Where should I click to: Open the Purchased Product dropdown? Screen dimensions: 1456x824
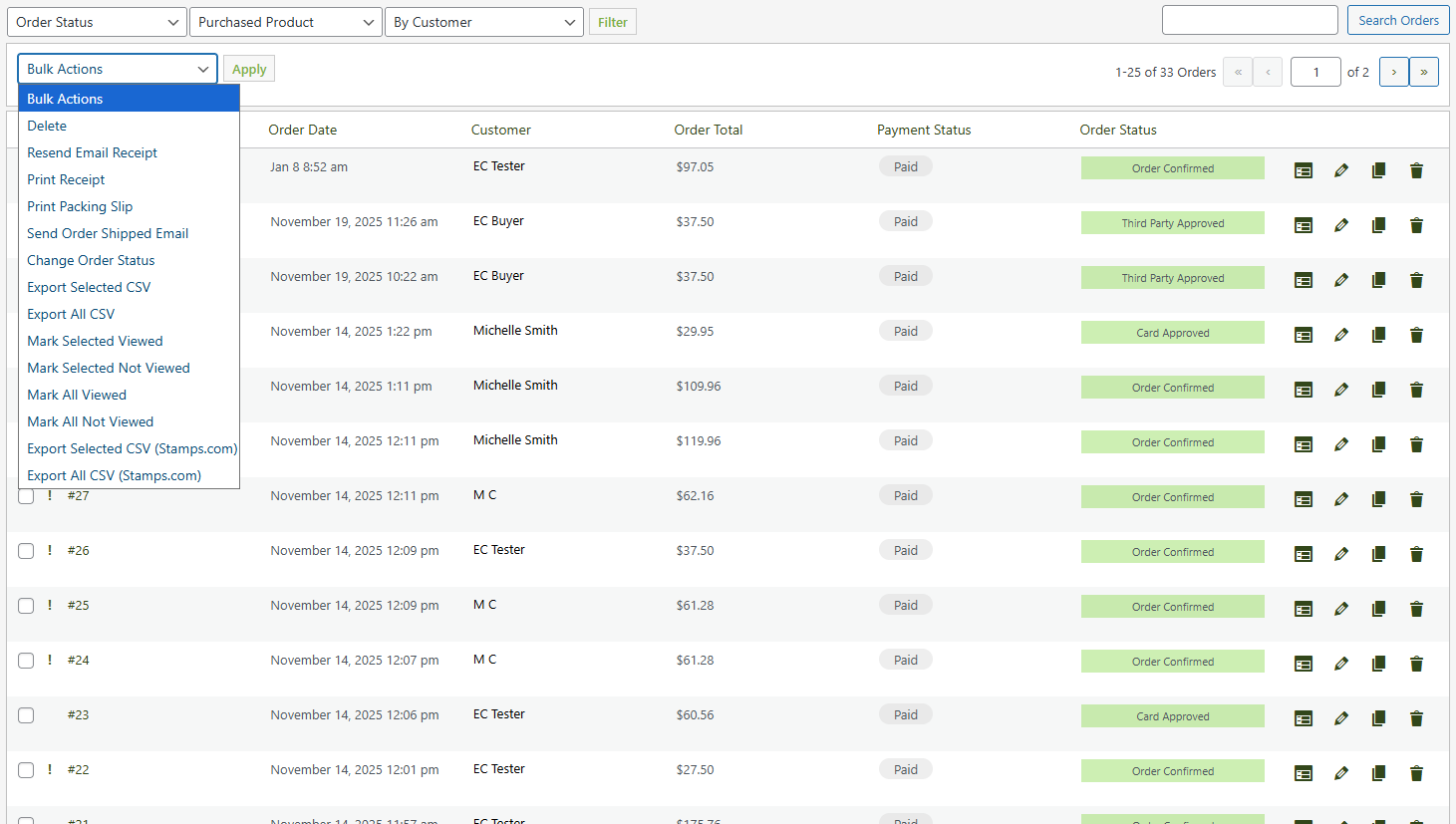pyautogui.click(x=285, y=22)
